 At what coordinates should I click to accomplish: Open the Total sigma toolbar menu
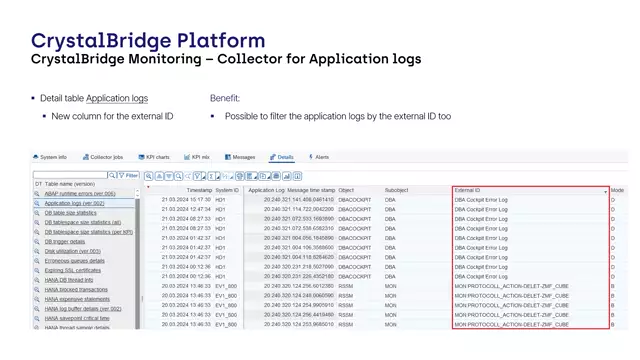(213, 176)
